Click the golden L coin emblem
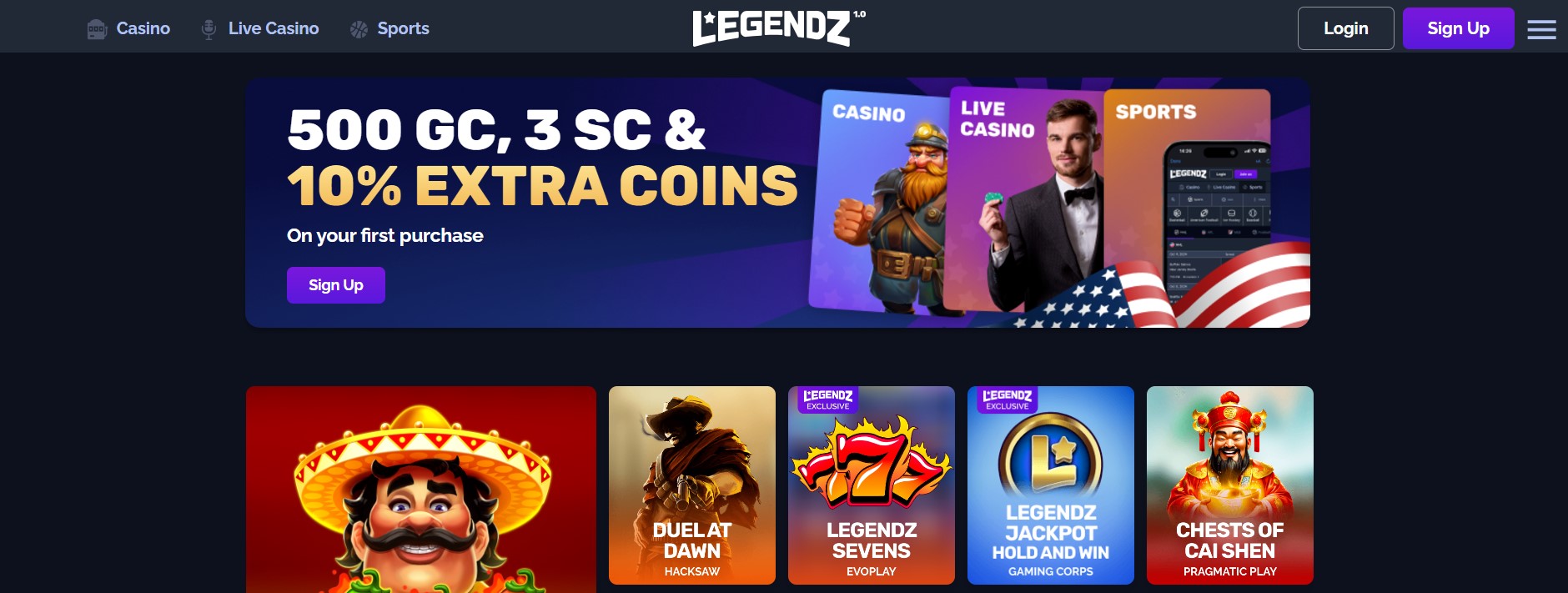This screenshot has height=593, width=1568. pos(1051,460)
